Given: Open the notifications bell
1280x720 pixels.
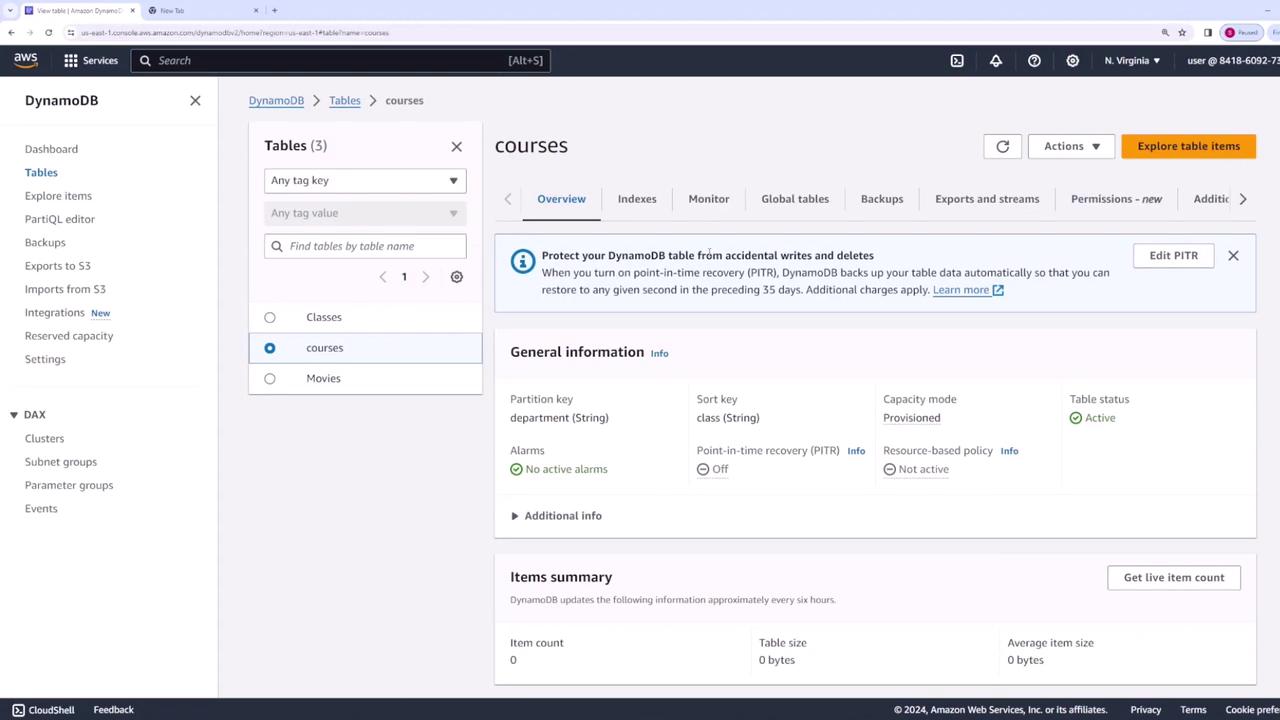Looking at the screenshot, I should pyautogui.click(x=996, y=60).
